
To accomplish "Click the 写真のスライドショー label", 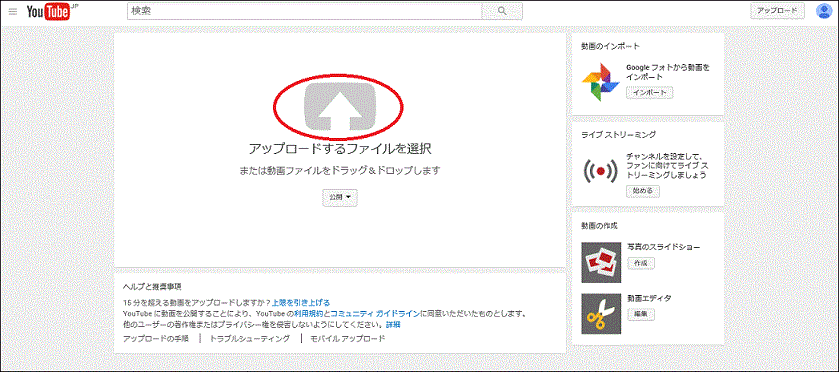I will pos(663,247).
